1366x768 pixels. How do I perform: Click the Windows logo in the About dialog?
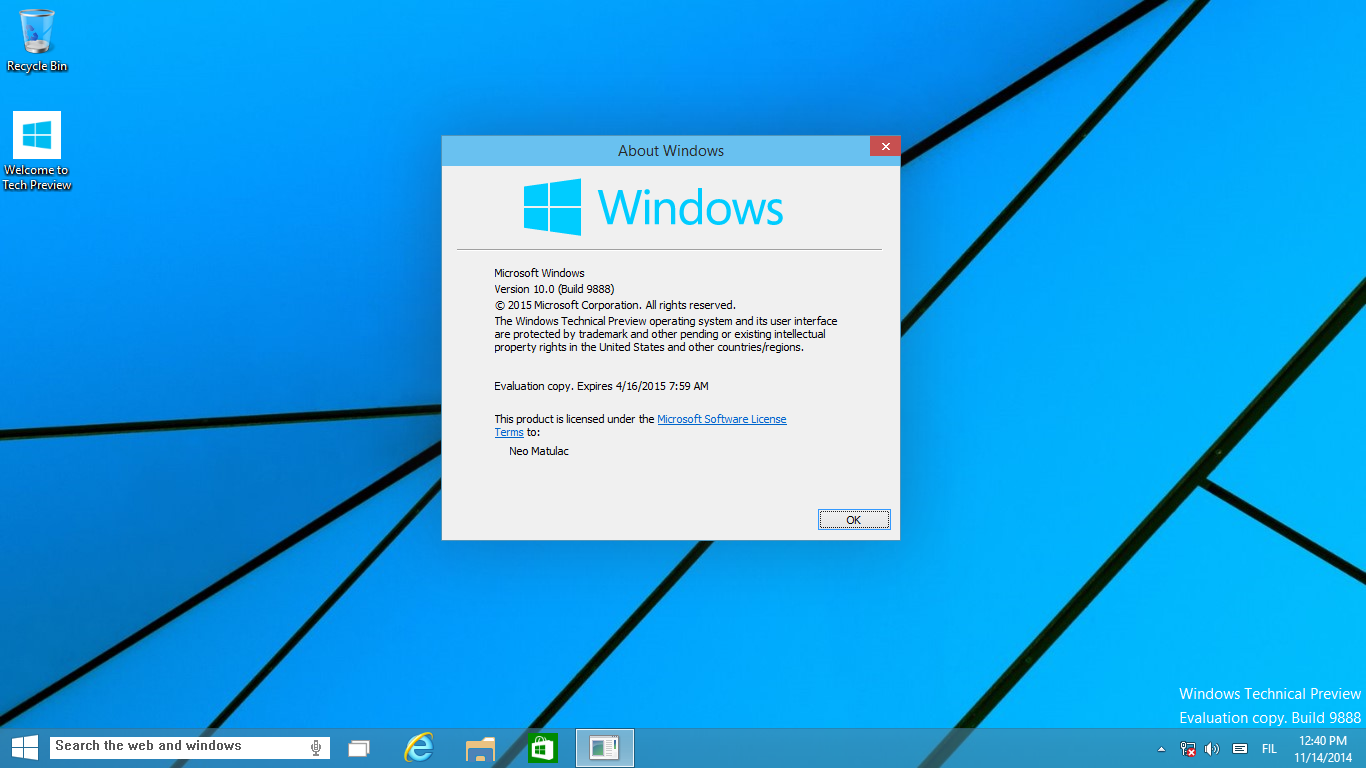coord(551,206)
